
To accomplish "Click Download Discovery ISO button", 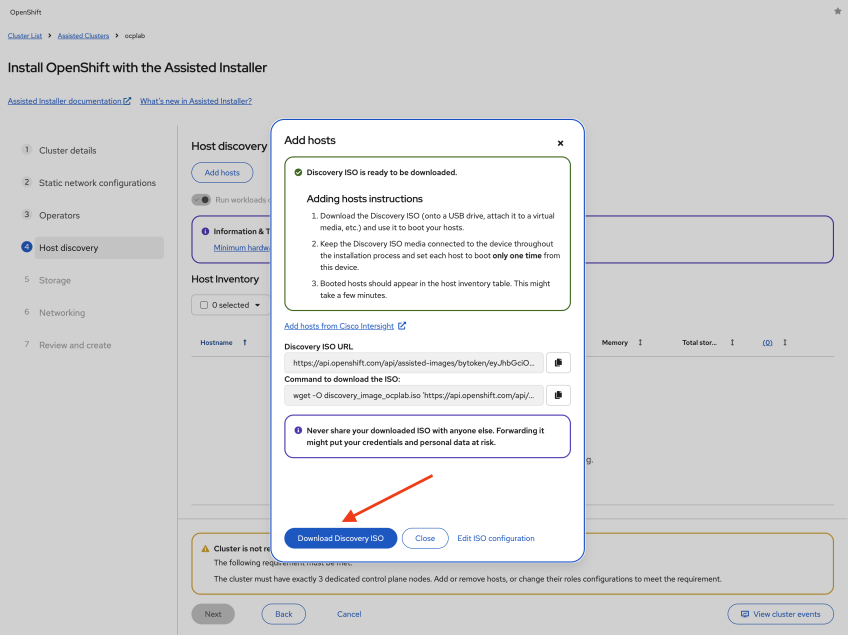I will click(340, 538).
